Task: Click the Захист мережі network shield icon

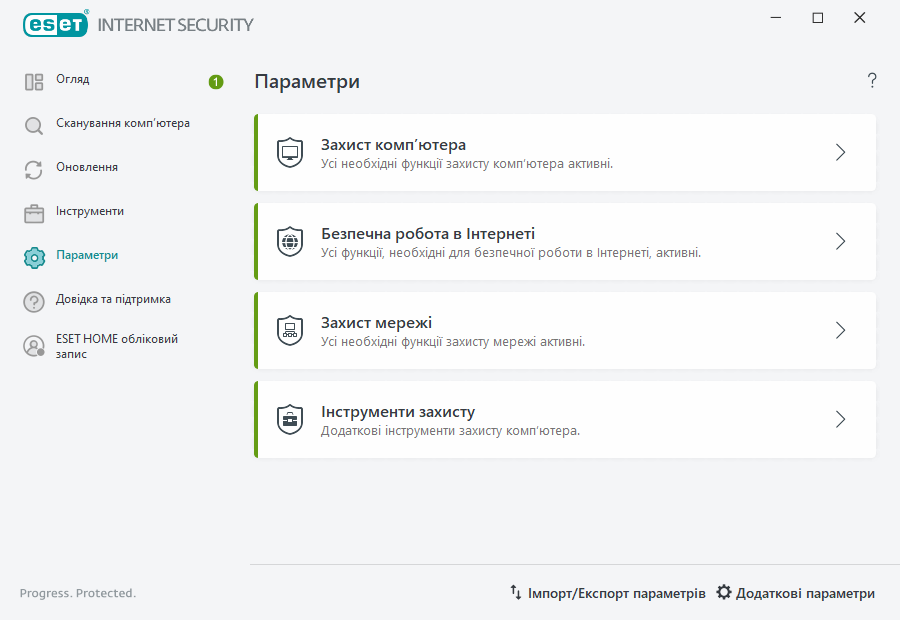Action: pyautogui.click(x=290, y=330)
